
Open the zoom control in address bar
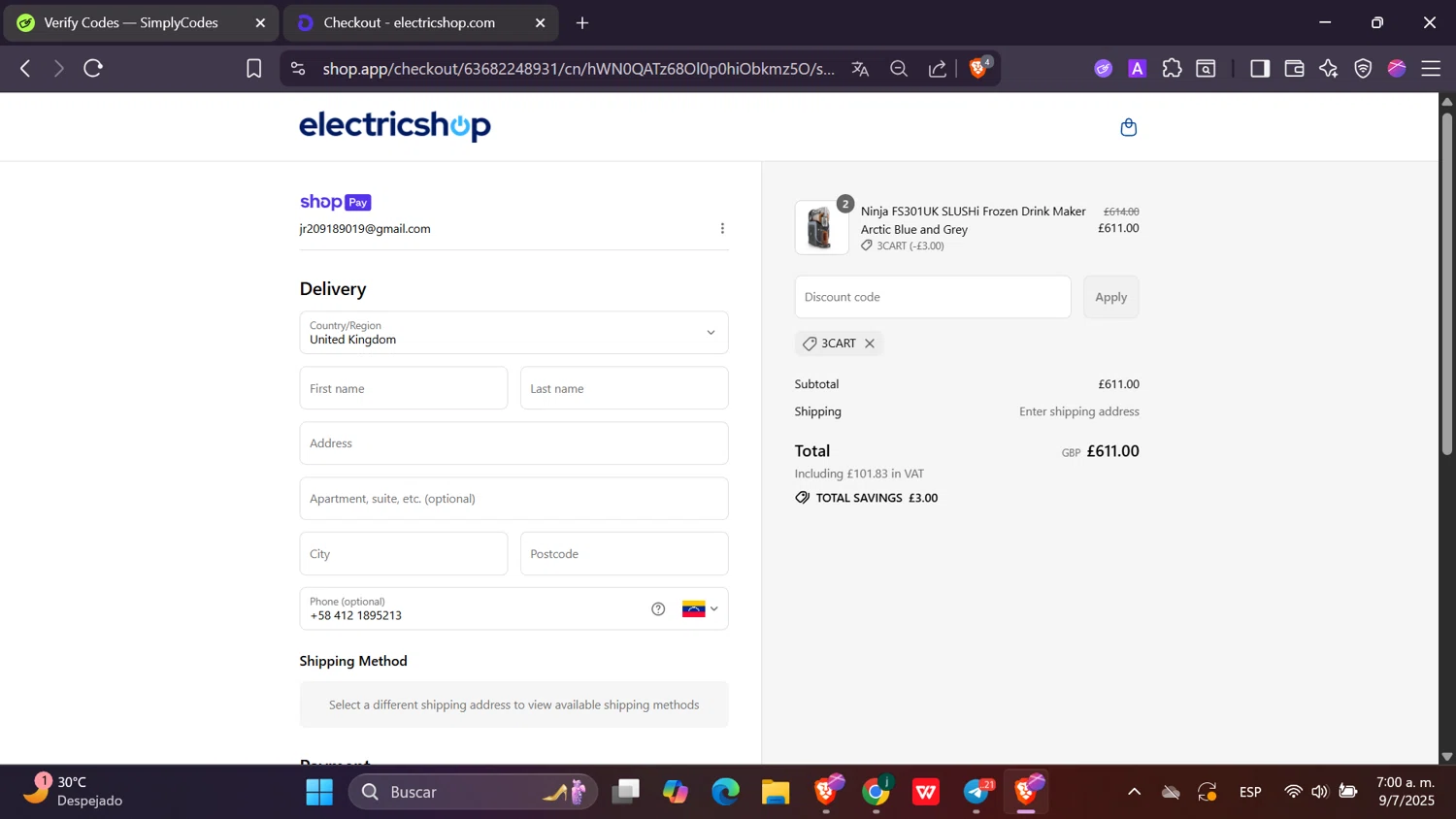click(899, 69)
